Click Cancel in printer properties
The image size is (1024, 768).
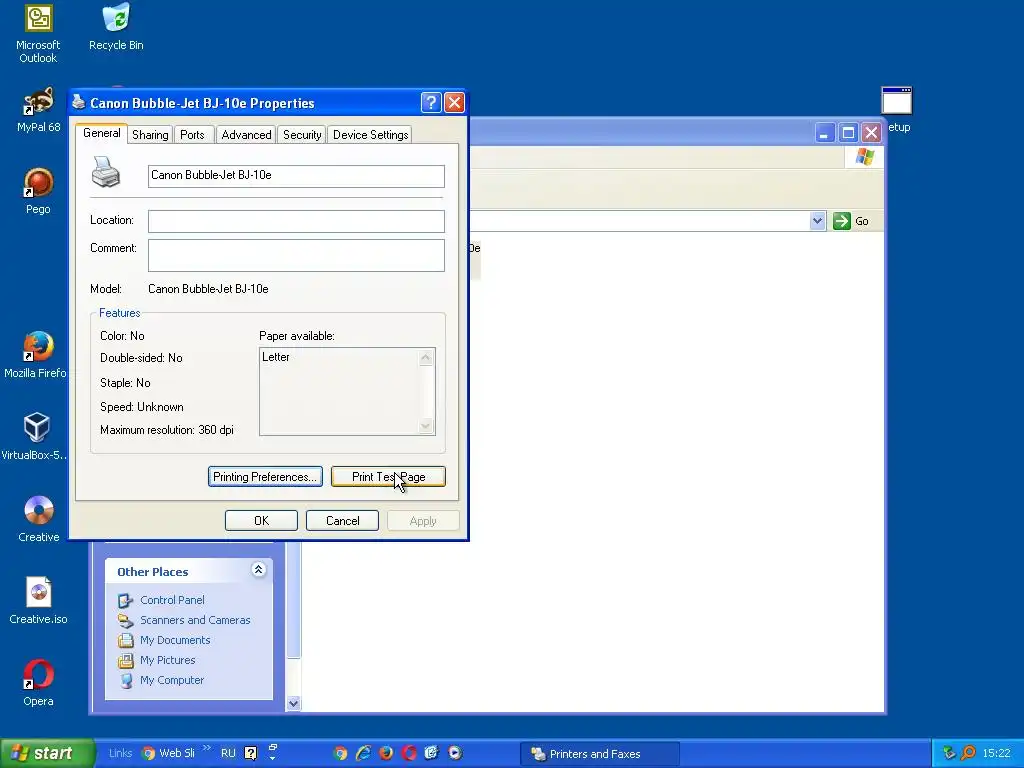(342, 520)
